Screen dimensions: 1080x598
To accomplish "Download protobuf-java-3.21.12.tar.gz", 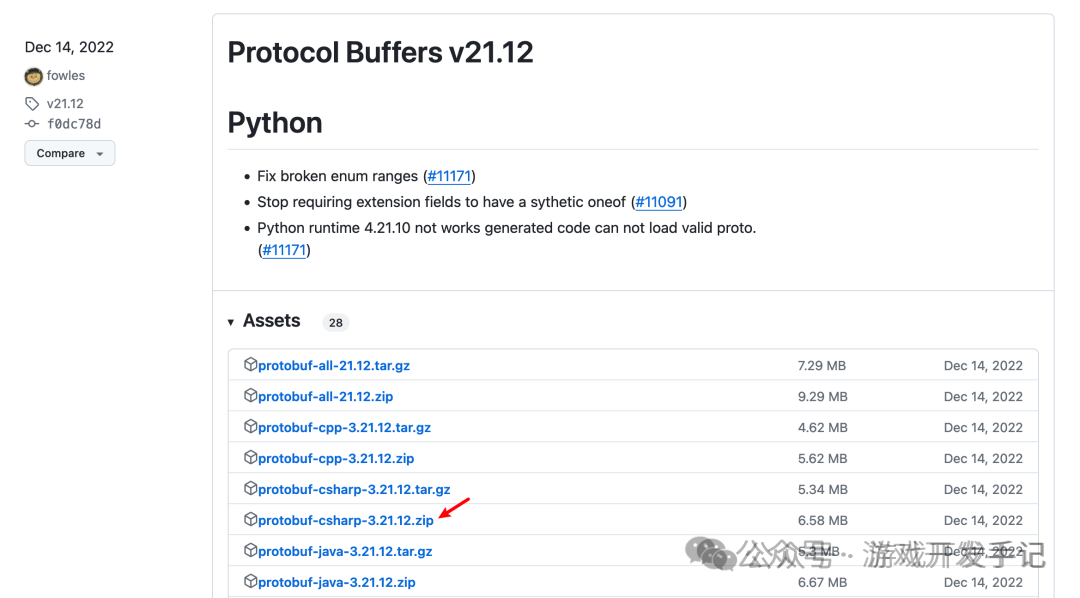I will [345, 551].
